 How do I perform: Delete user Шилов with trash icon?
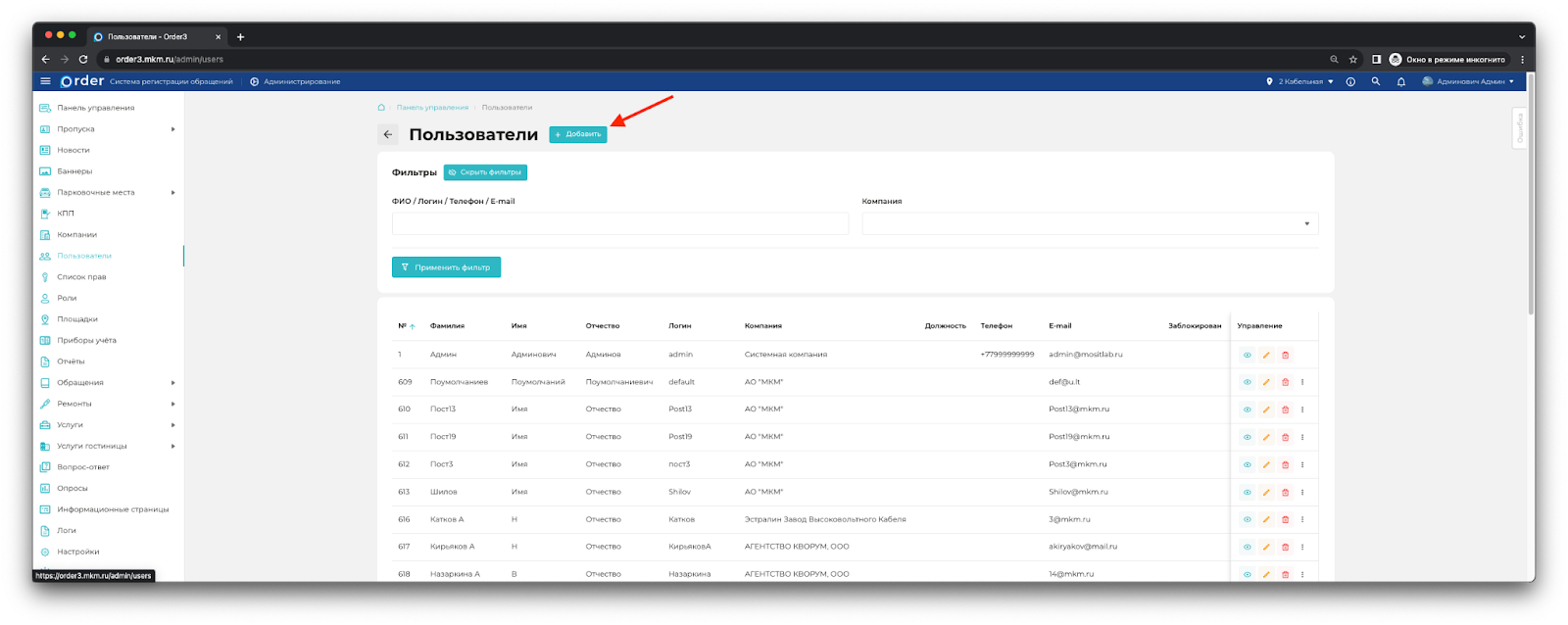click(1285, 492)
